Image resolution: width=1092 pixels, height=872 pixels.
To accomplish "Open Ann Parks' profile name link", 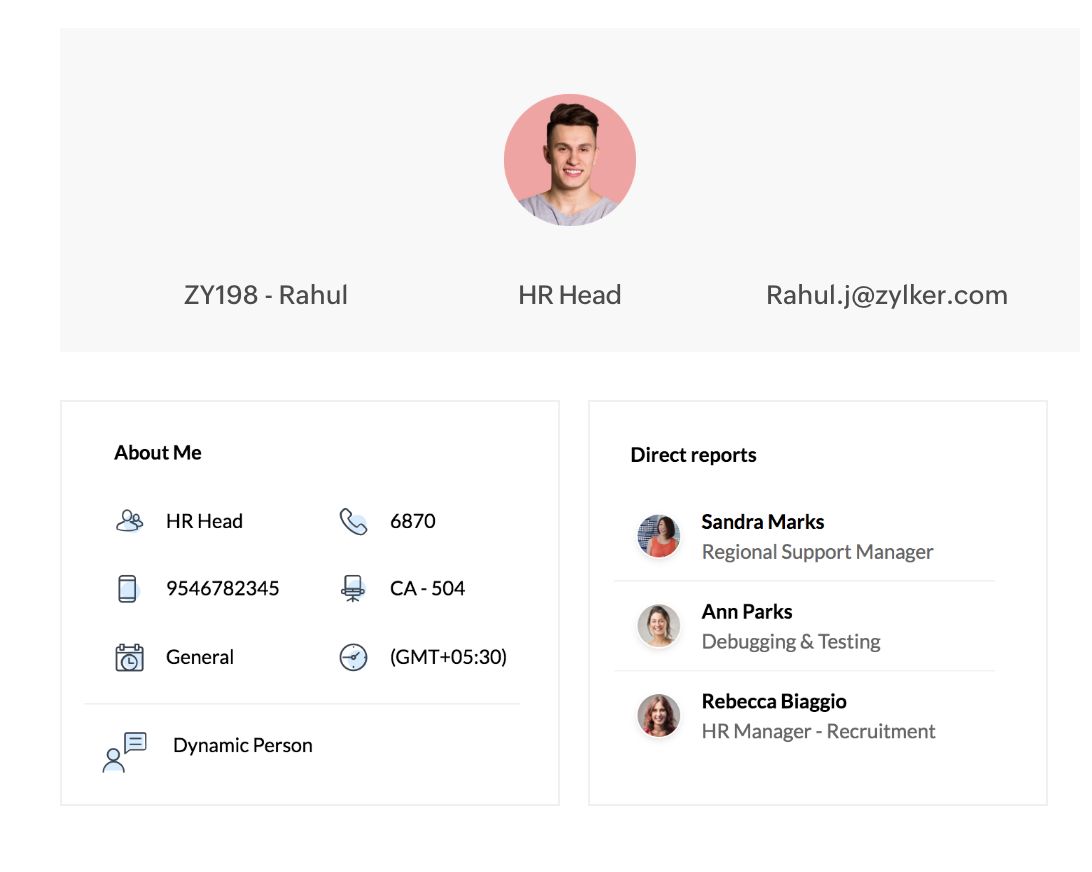I will (746, 612).
